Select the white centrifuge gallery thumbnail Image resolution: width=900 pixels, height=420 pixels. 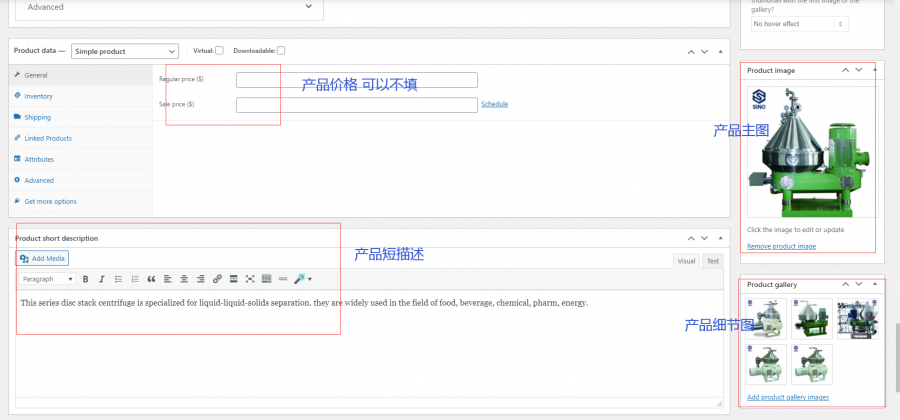click(x=766, y=318)
